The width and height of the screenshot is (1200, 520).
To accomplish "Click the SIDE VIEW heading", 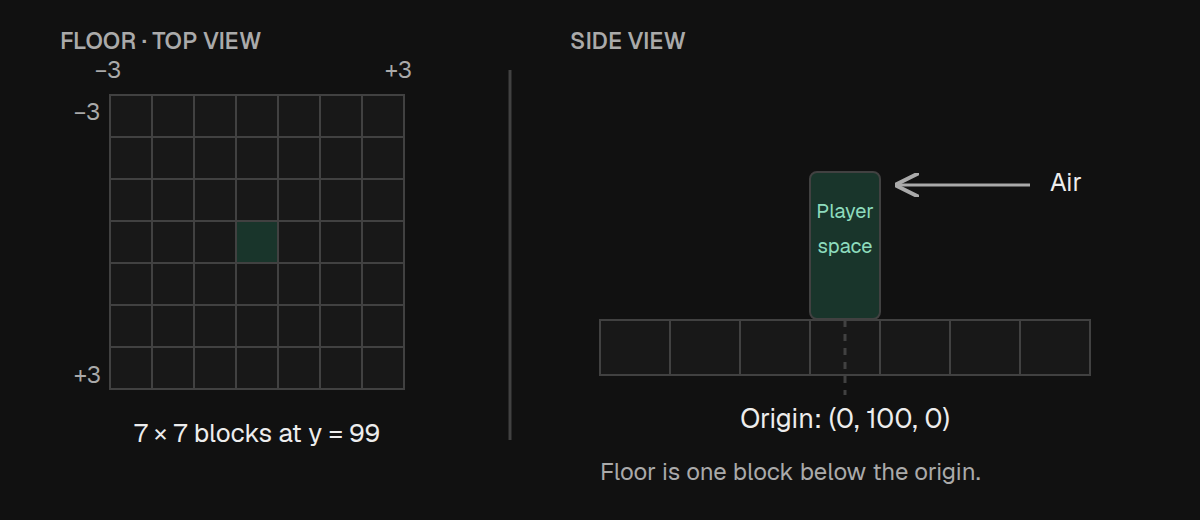I will (x=628, y=41).
